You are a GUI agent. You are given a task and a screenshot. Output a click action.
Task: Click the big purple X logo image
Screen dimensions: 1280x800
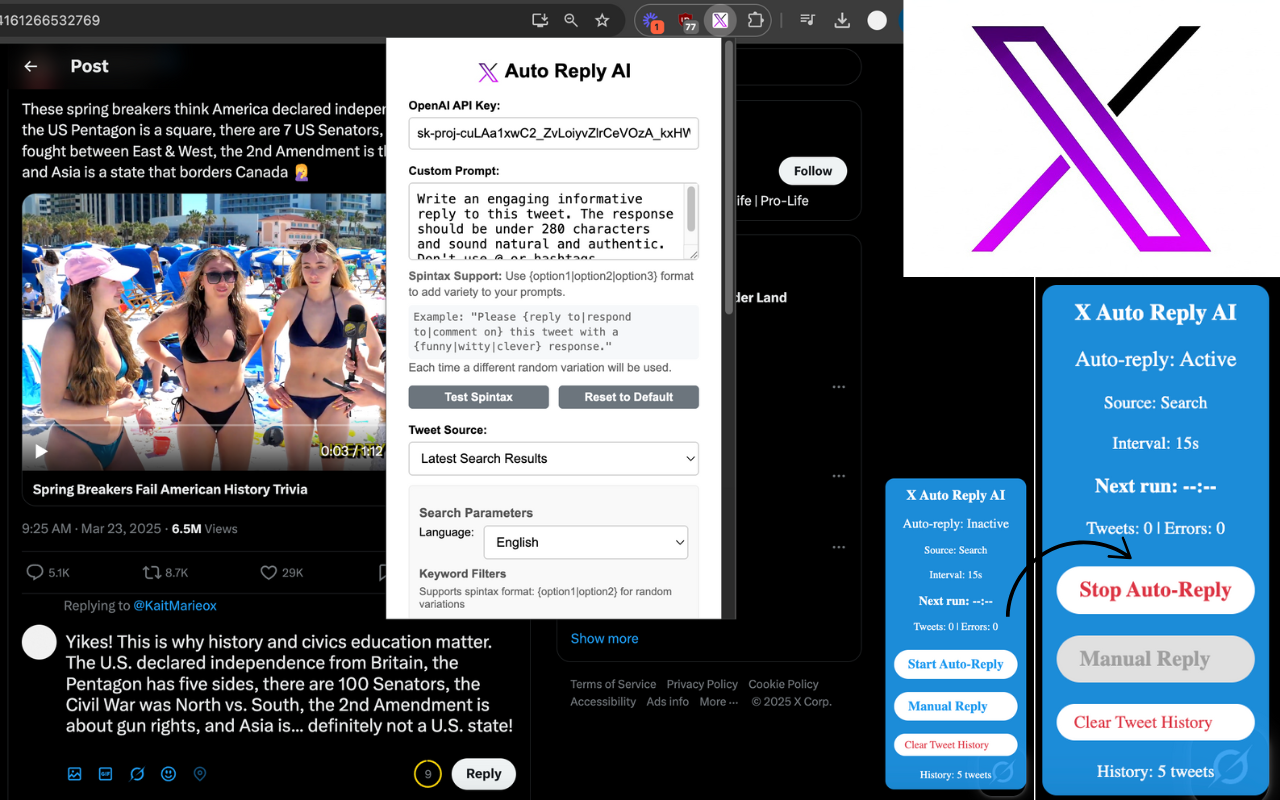click(x=1091, y=138)
